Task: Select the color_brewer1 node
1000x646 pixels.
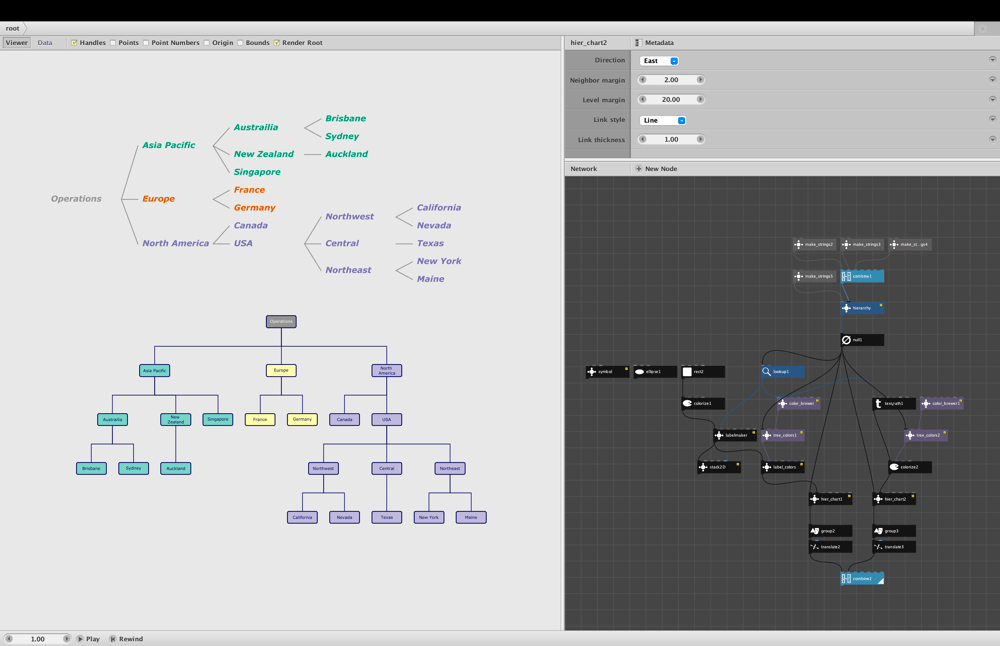Action: [942, 404]
